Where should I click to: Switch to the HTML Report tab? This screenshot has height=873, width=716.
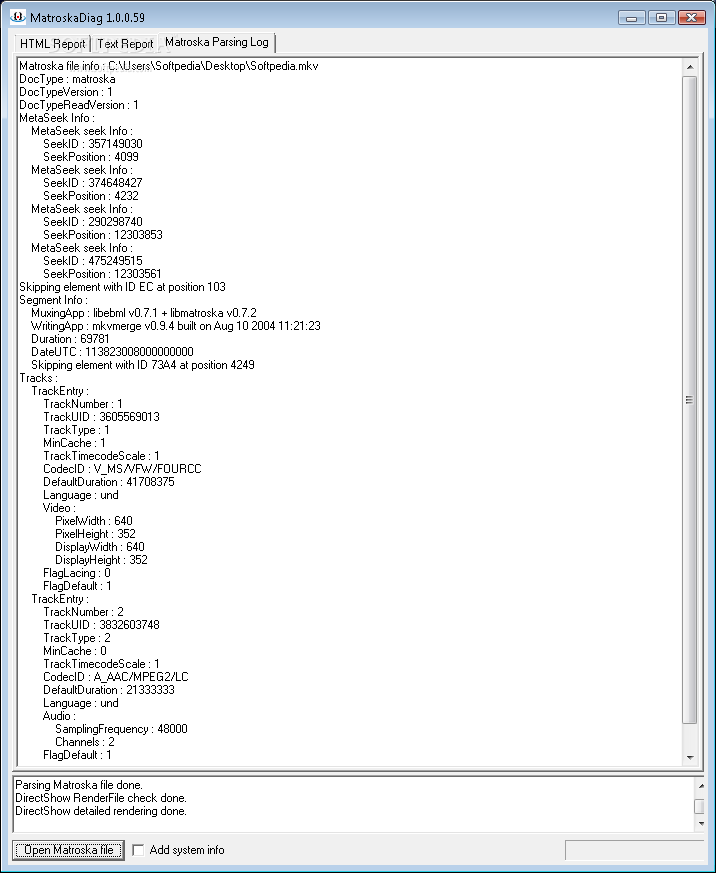[52, 43]
